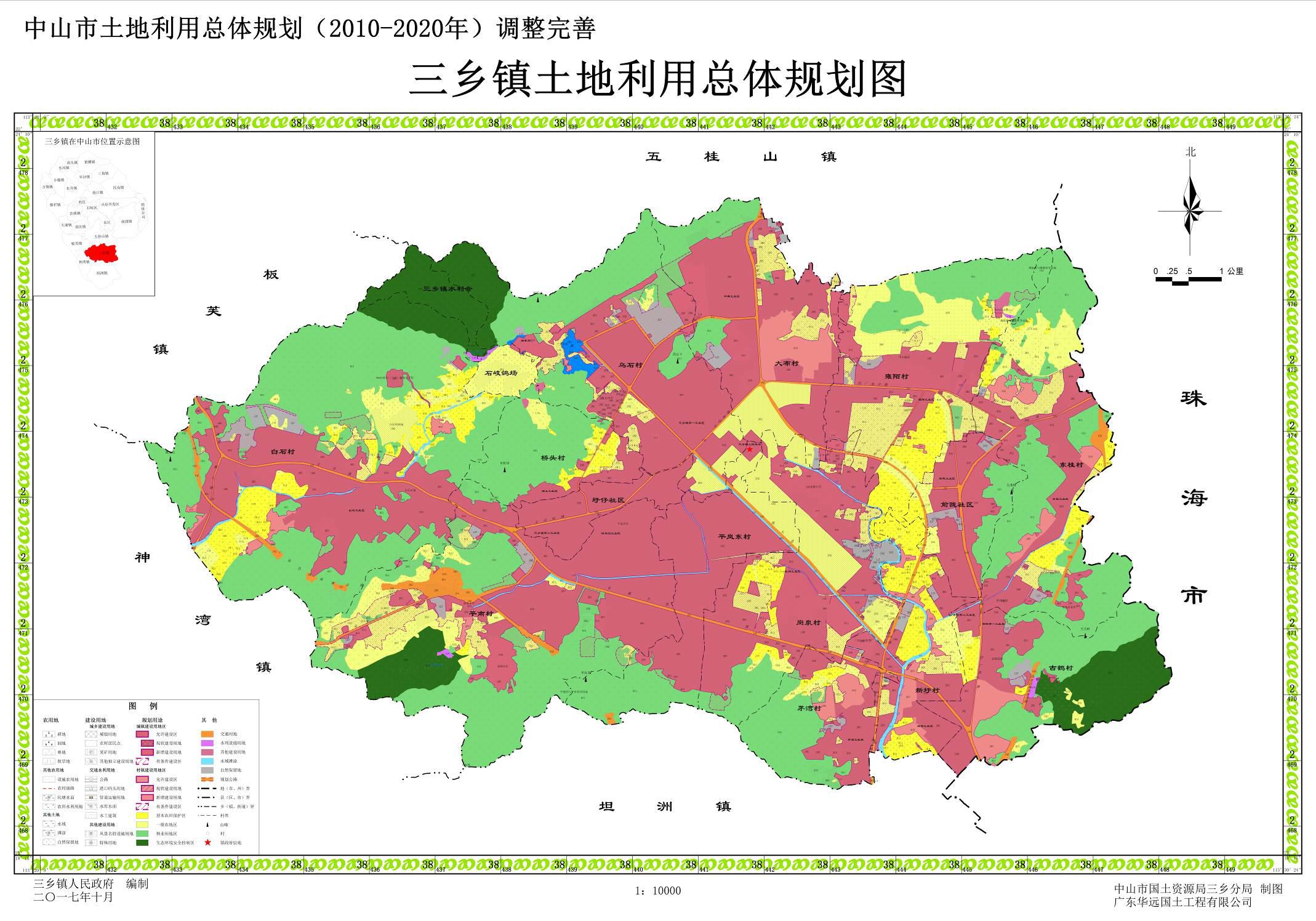Image resolution: width=1316 pixels, height=921 pixels.
Task: Click the date text 二〇一七年十月
Action: (x=74, y=897)
